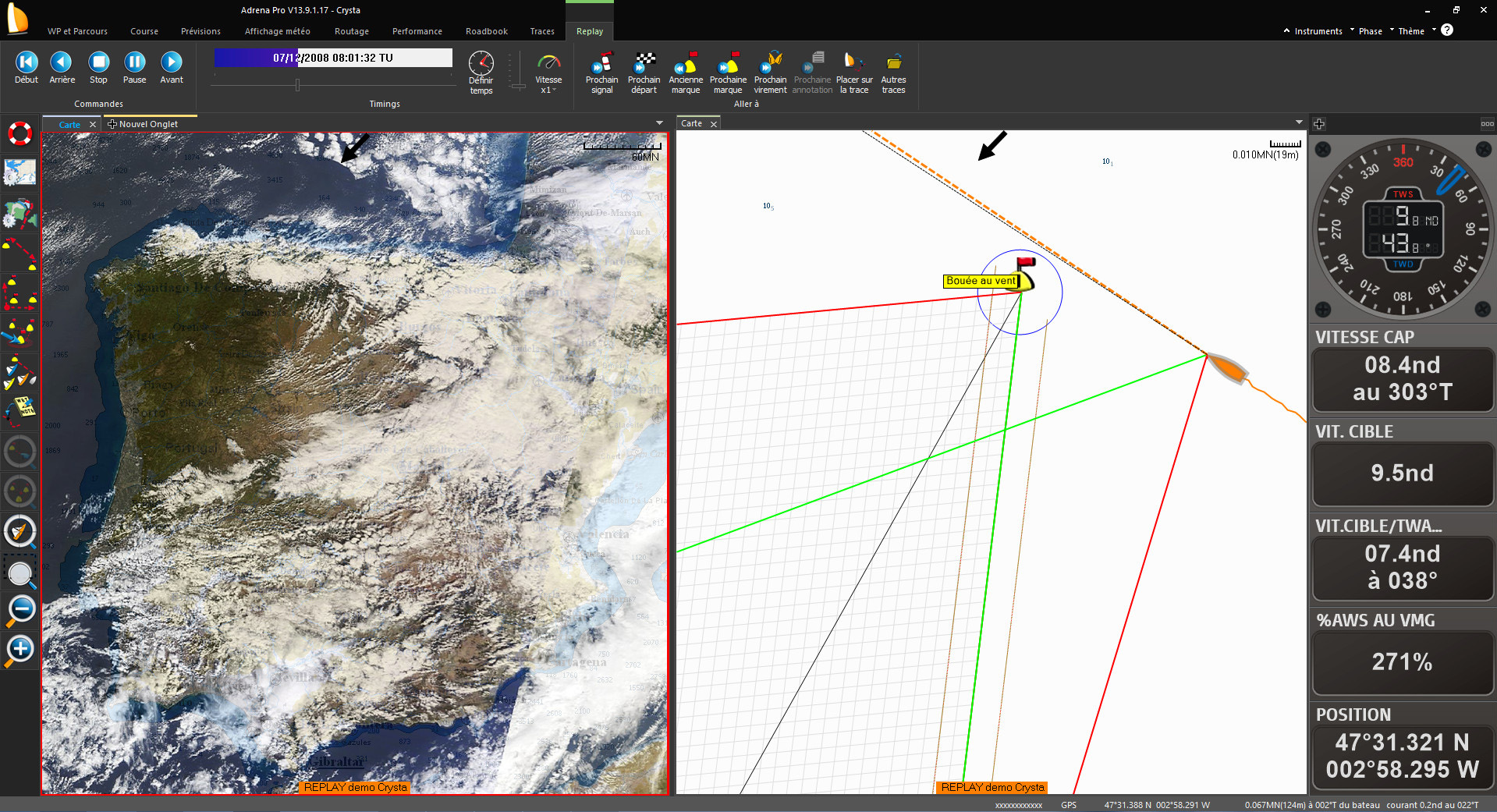Open chart settings icon in sidebar
The width and height of the screenshot is (1497, 812).
(x=20, y=172)
